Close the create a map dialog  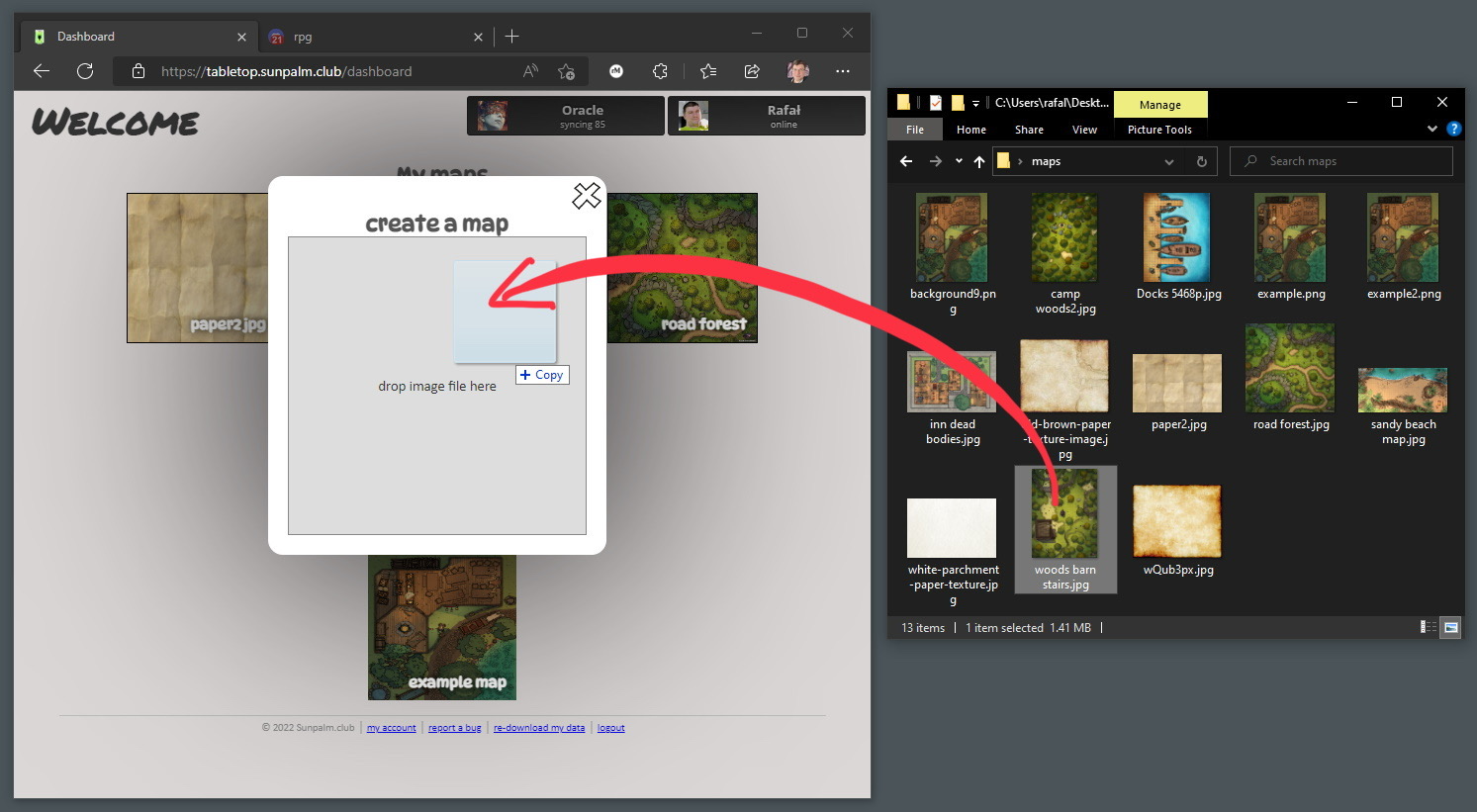point(587,196)
